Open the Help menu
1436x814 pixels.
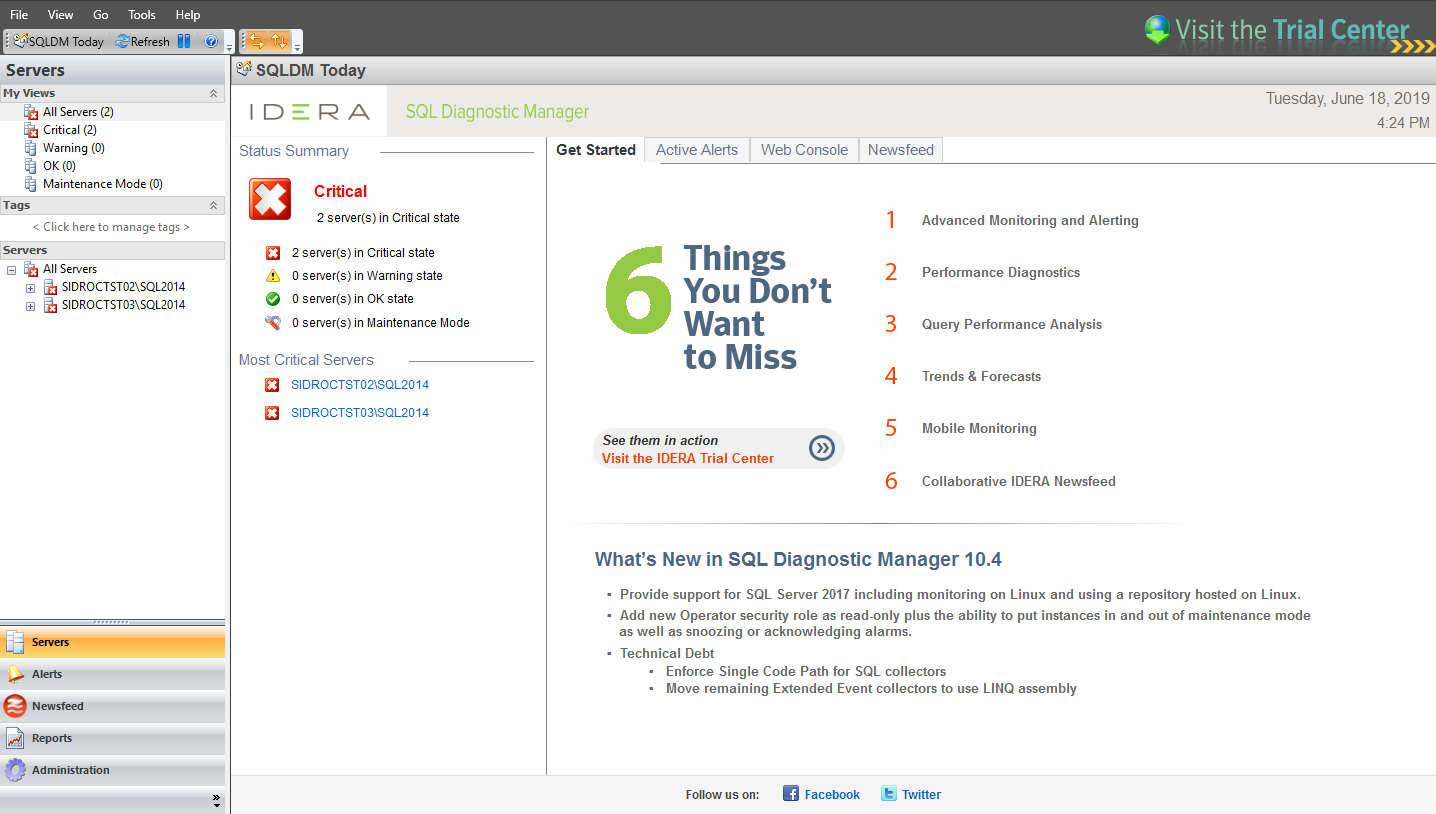click(x=188, y=15)
